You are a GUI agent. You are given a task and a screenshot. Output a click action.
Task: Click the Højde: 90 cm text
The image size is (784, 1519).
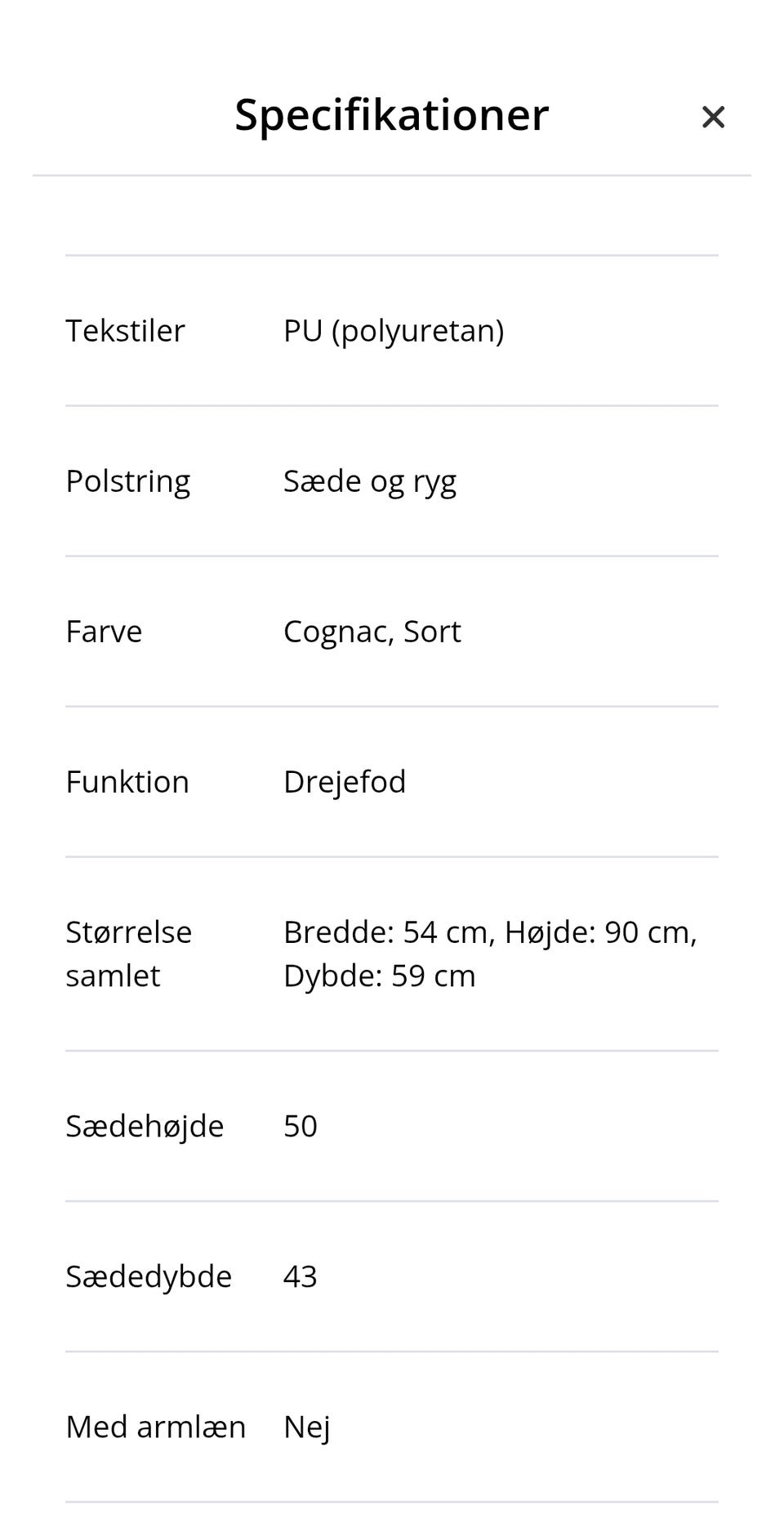point(600,931)
